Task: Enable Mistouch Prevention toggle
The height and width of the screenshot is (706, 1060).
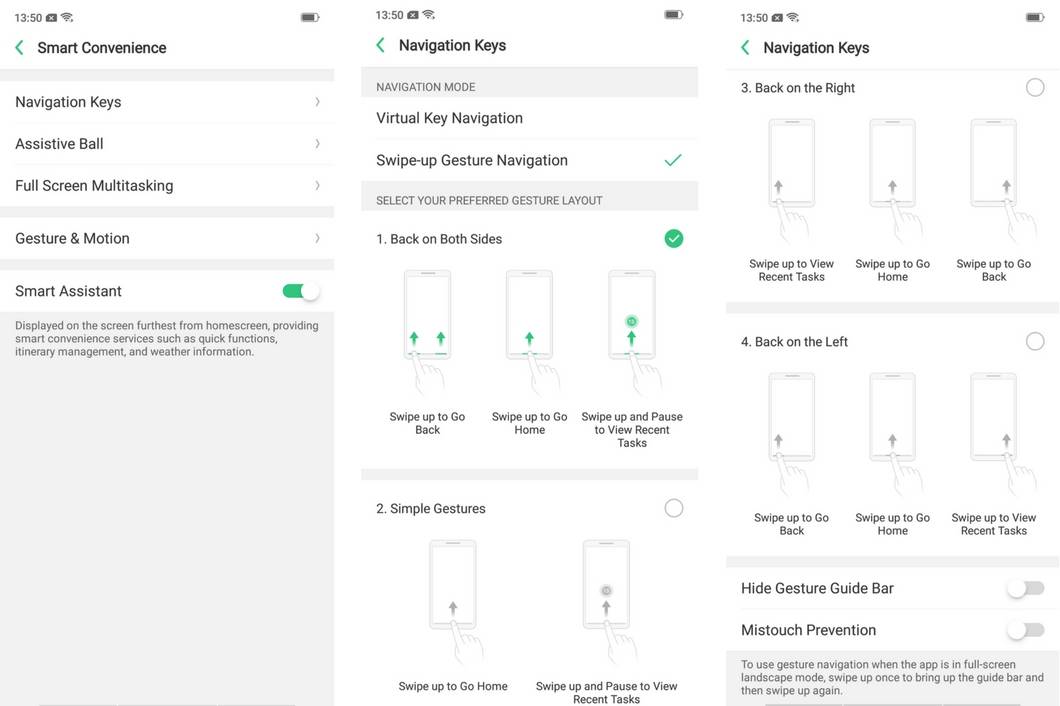Action: (x=1026, y=630)
